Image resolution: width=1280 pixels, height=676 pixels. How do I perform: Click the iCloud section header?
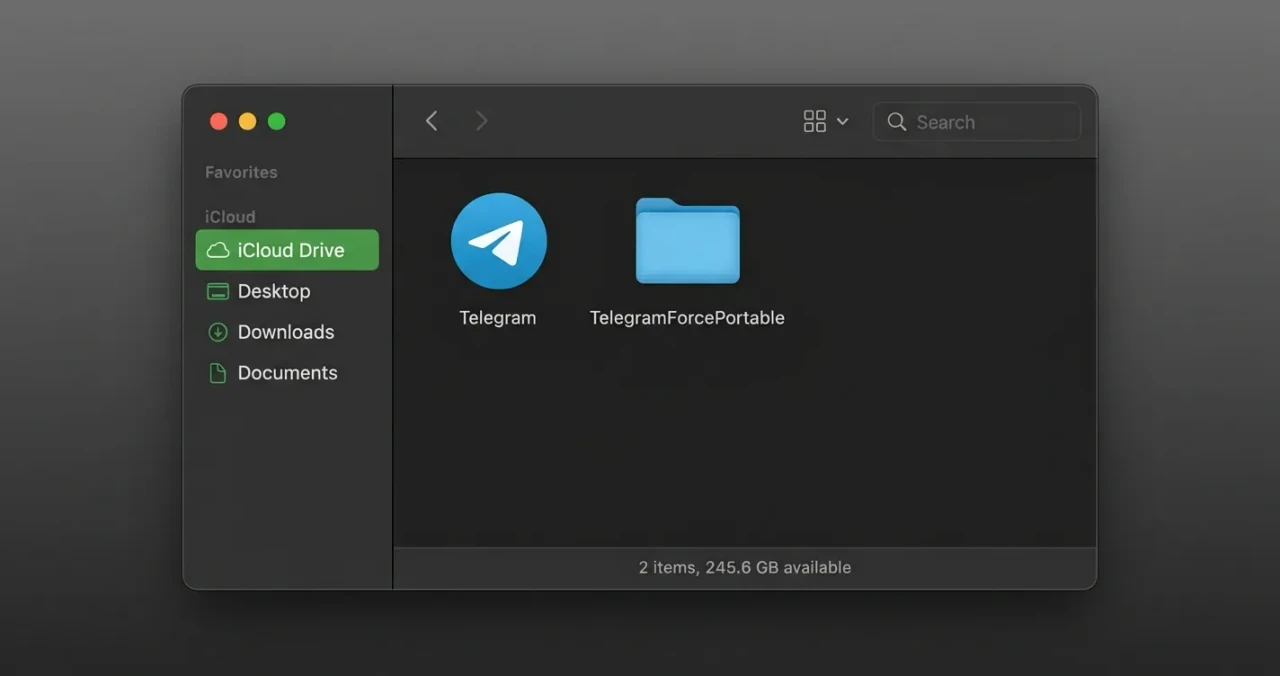tap(230, 216)
